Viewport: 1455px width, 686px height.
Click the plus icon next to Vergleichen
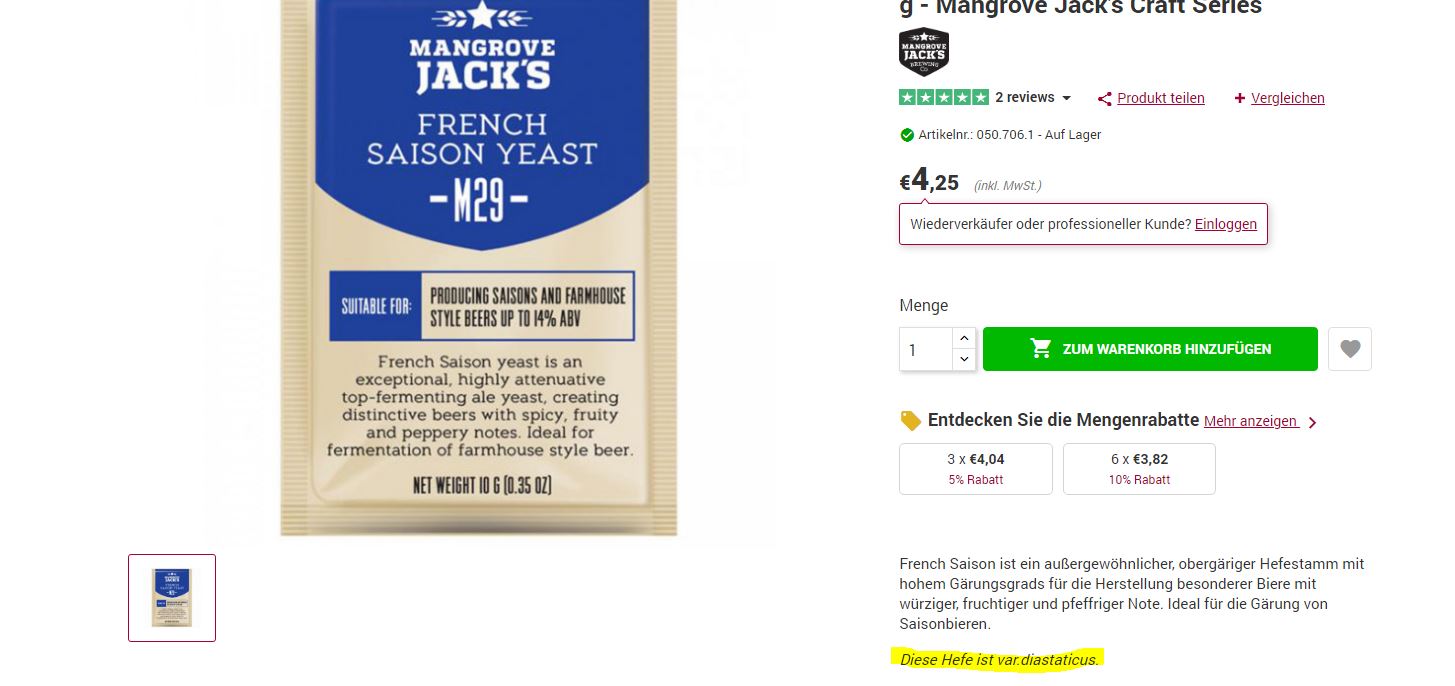pyautogui.click(x=1240, y=98)
